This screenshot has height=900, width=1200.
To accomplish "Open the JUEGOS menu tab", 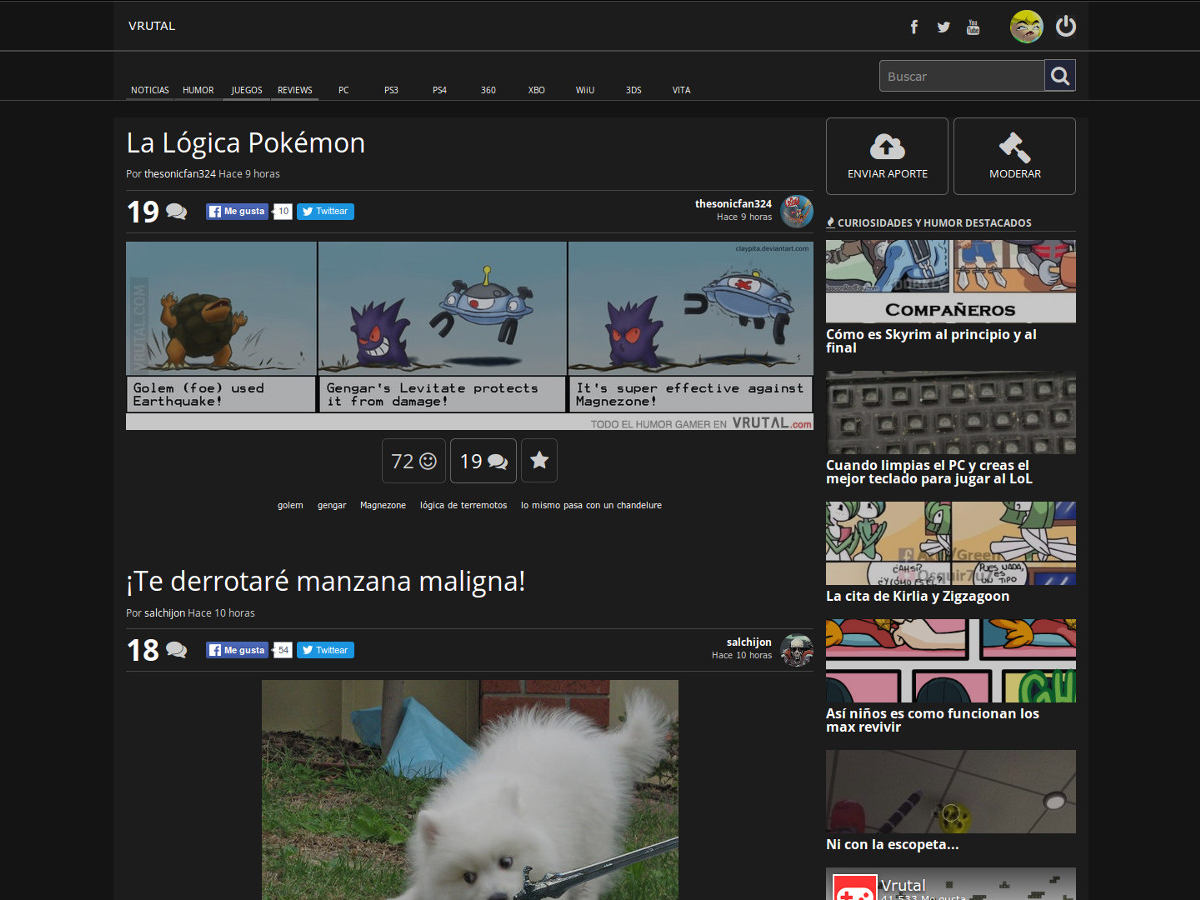I will (x=247, y=90).
